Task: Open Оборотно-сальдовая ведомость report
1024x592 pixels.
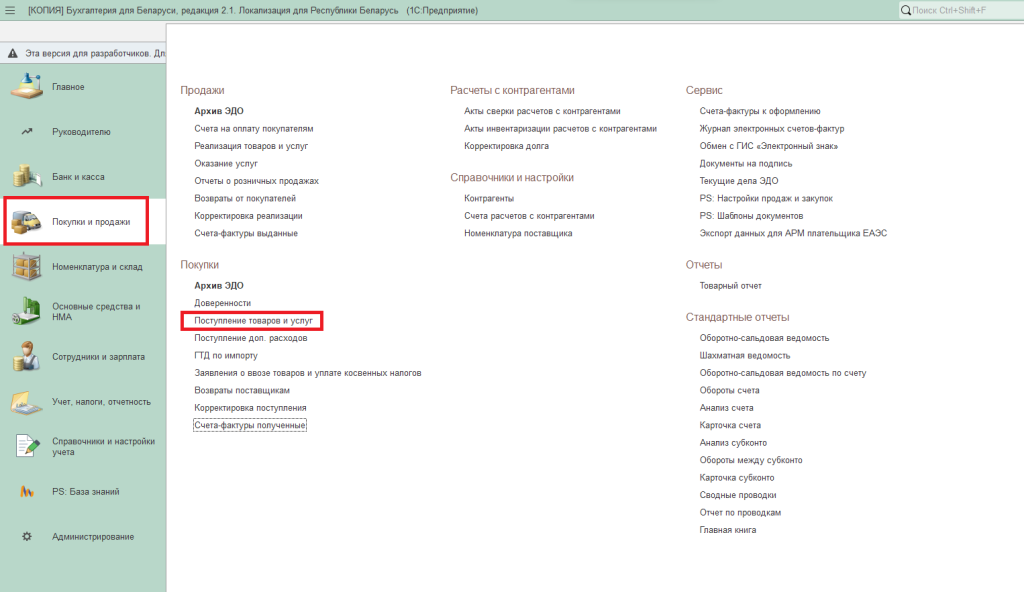Action: pos(764,338)
